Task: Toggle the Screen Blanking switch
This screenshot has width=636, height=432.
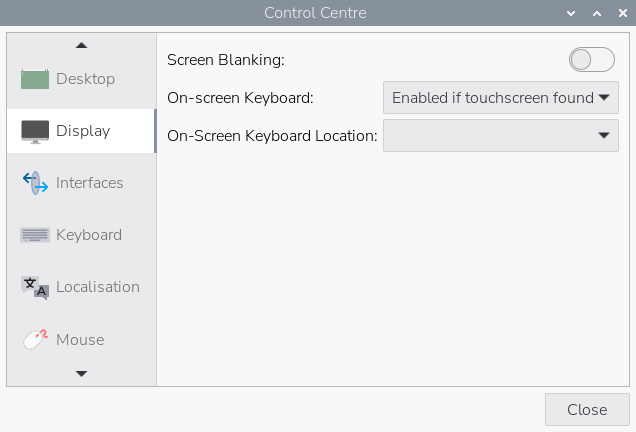Action: 592,60
